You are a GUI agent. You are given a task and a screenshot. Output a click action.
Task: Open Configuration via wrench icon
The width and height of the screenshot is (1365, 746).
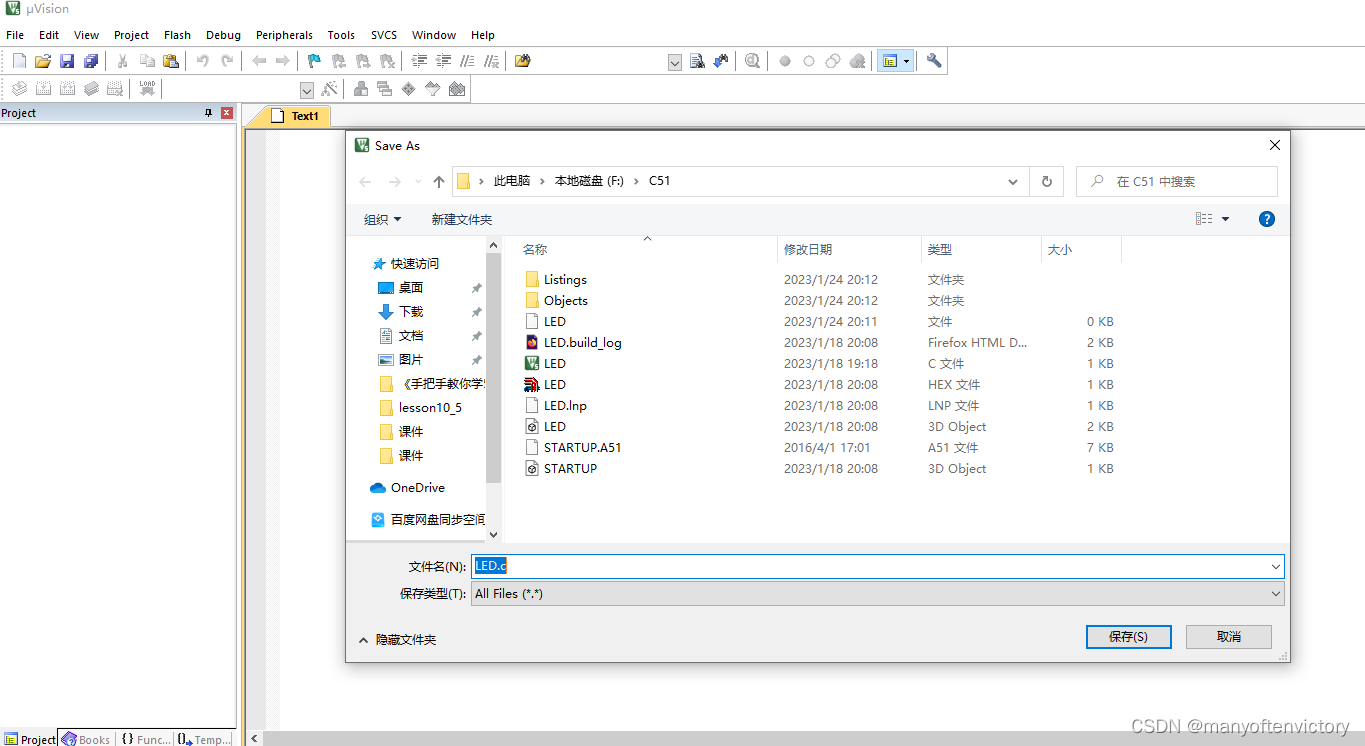[934, 61]
